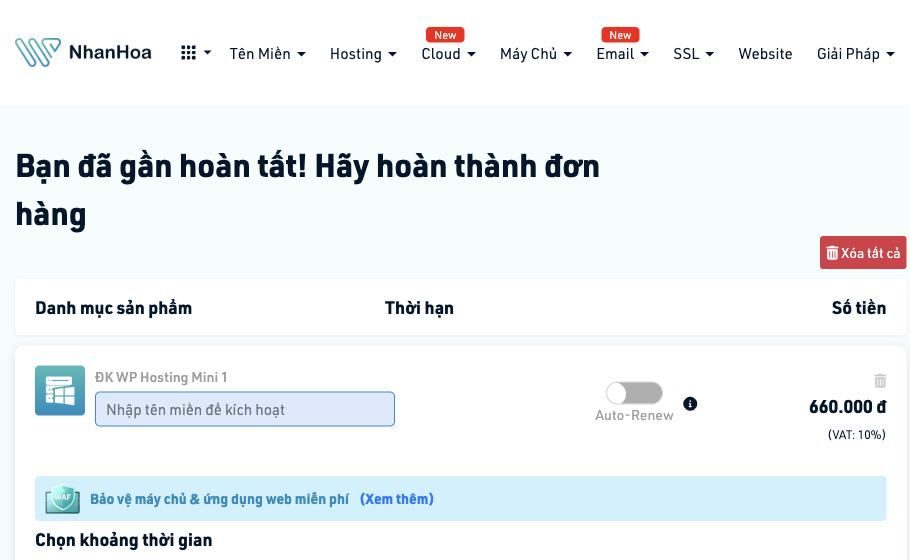Viewport: 910px width, 560px height.
Task: Click the WAF shield icon
Action: tap(62, 499)
